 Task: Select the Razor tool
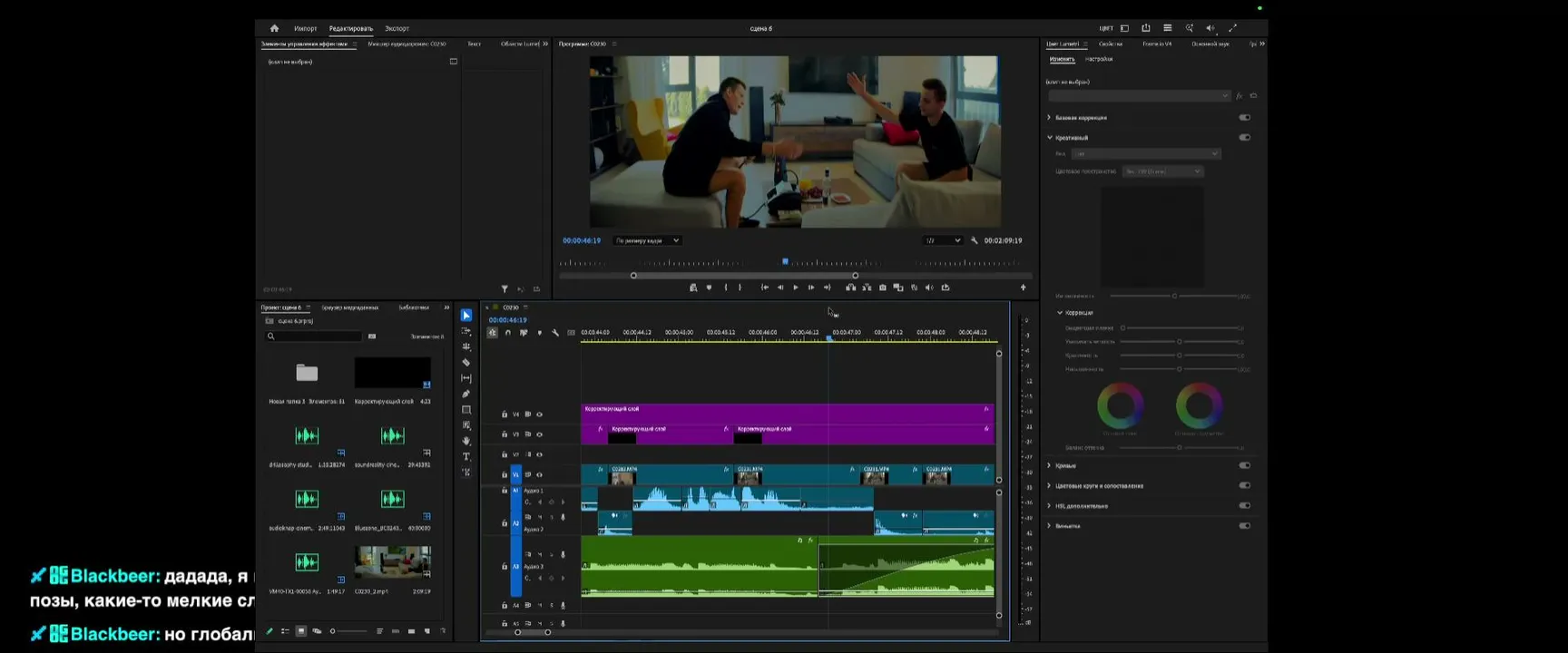tap(466, 362)
